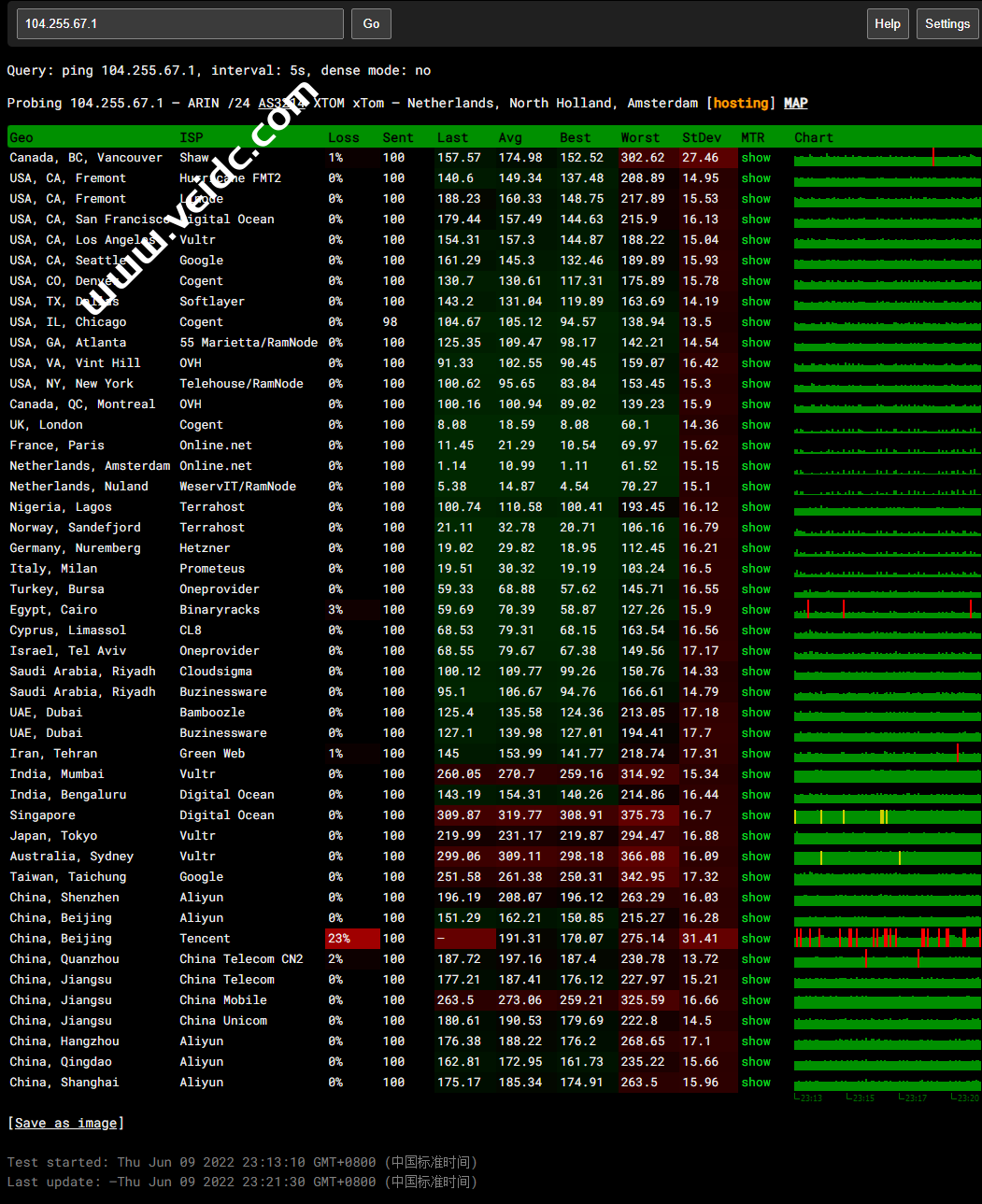982x1204 pixels.
Task: Show MTR for Taiwan, Taichung
Action: point(756,877)
